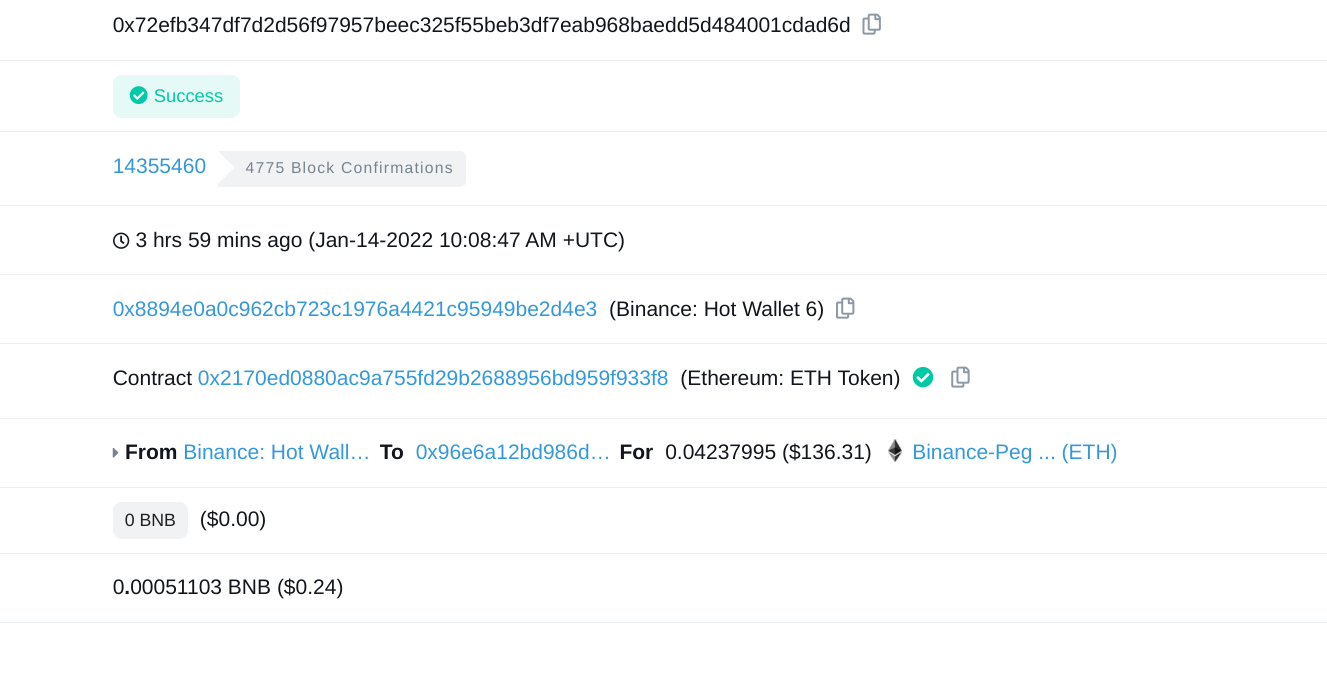Select the 4775 Block Confirmations label

[348, 168]
